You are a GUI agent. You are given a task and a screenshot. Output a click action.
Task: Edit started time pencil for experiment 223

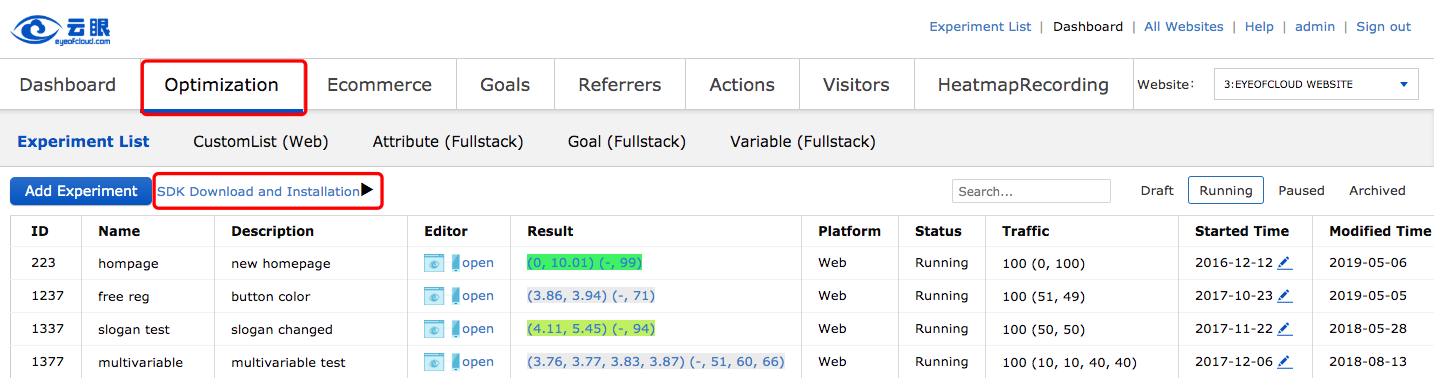(1285, 263)
